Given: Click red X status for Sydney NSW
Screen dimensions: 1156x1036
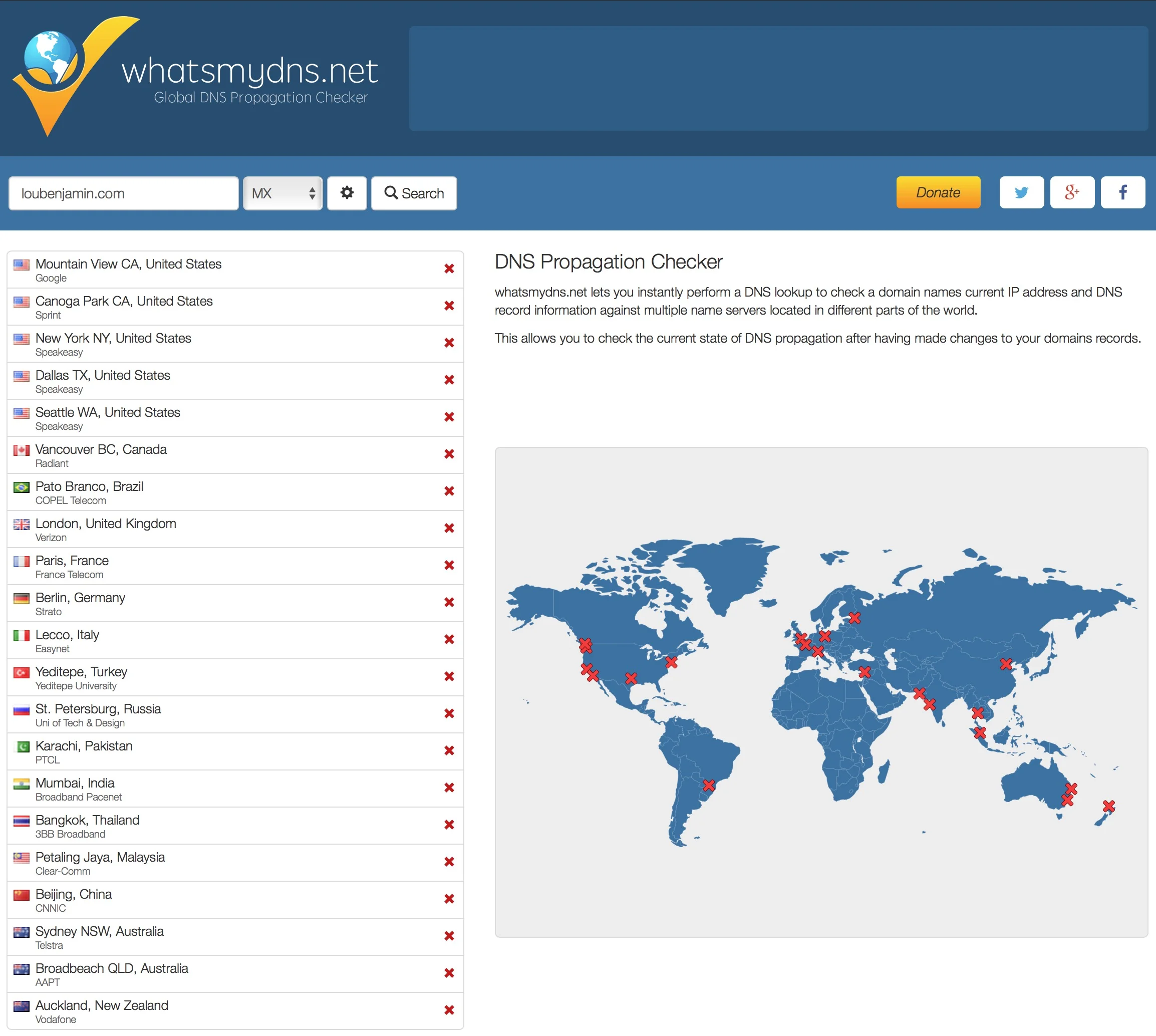Looking at the screenshot, I should pyautogui.click(x=449, y=935).
